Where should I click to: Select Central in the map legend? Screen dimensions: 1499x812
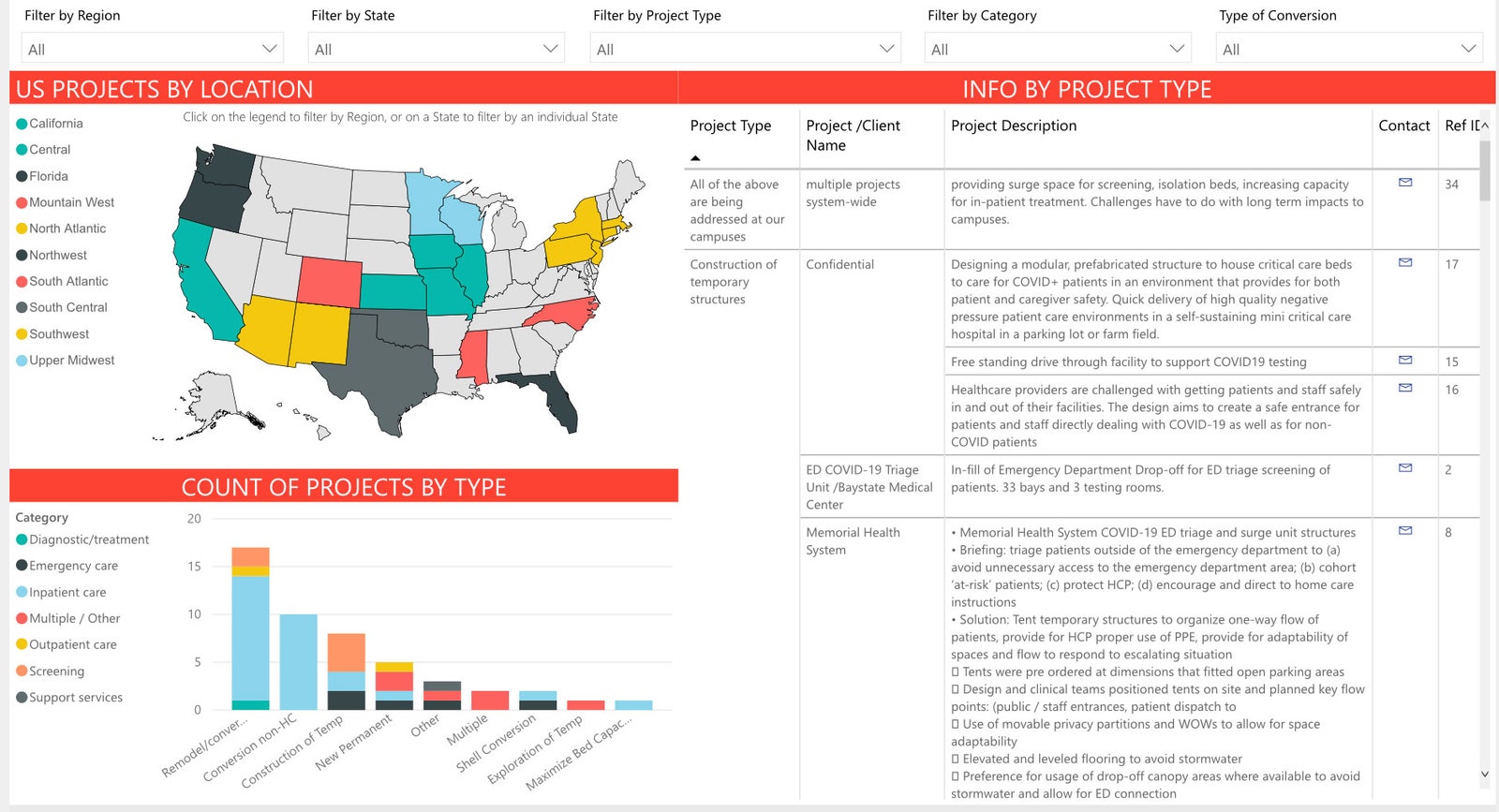coord(43,150)
